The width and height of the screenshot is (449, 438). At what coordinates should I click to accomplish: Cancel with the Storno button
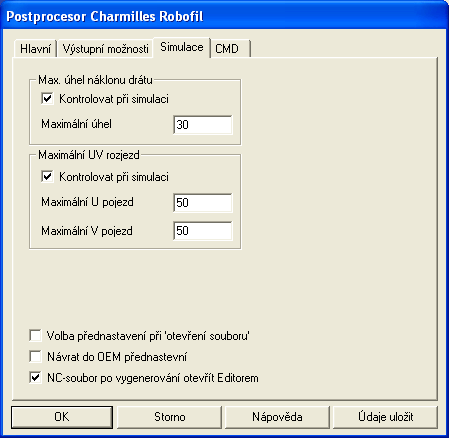tap(170, 417)
